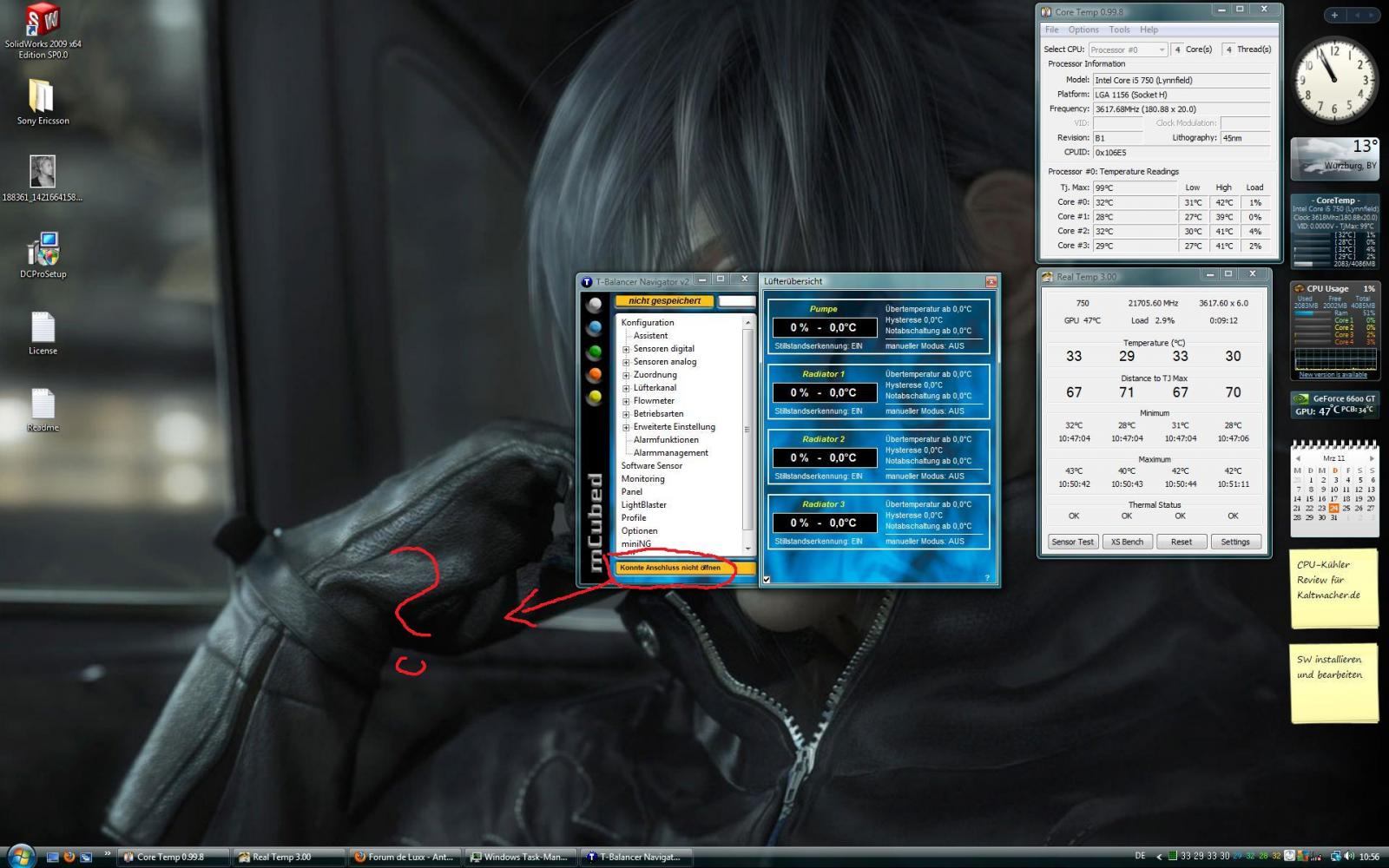
Task: Expand the Sensoren digital tree node
Action: tap(626, 349)
